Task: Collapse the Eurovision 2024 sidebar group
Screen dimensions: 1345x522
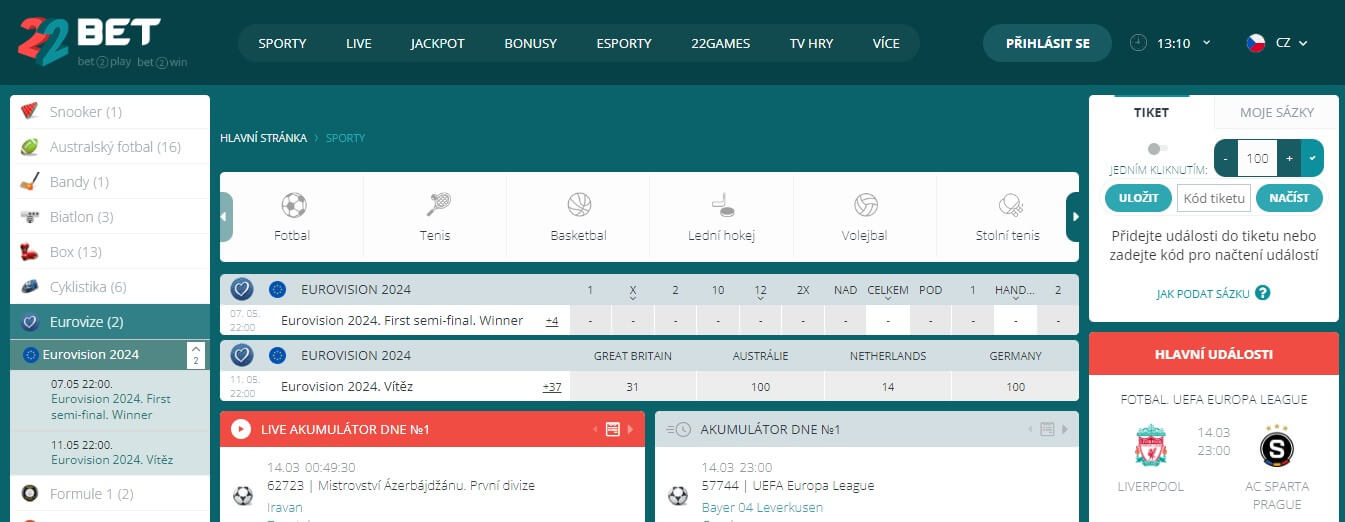Action: click(x=196, y=354)
